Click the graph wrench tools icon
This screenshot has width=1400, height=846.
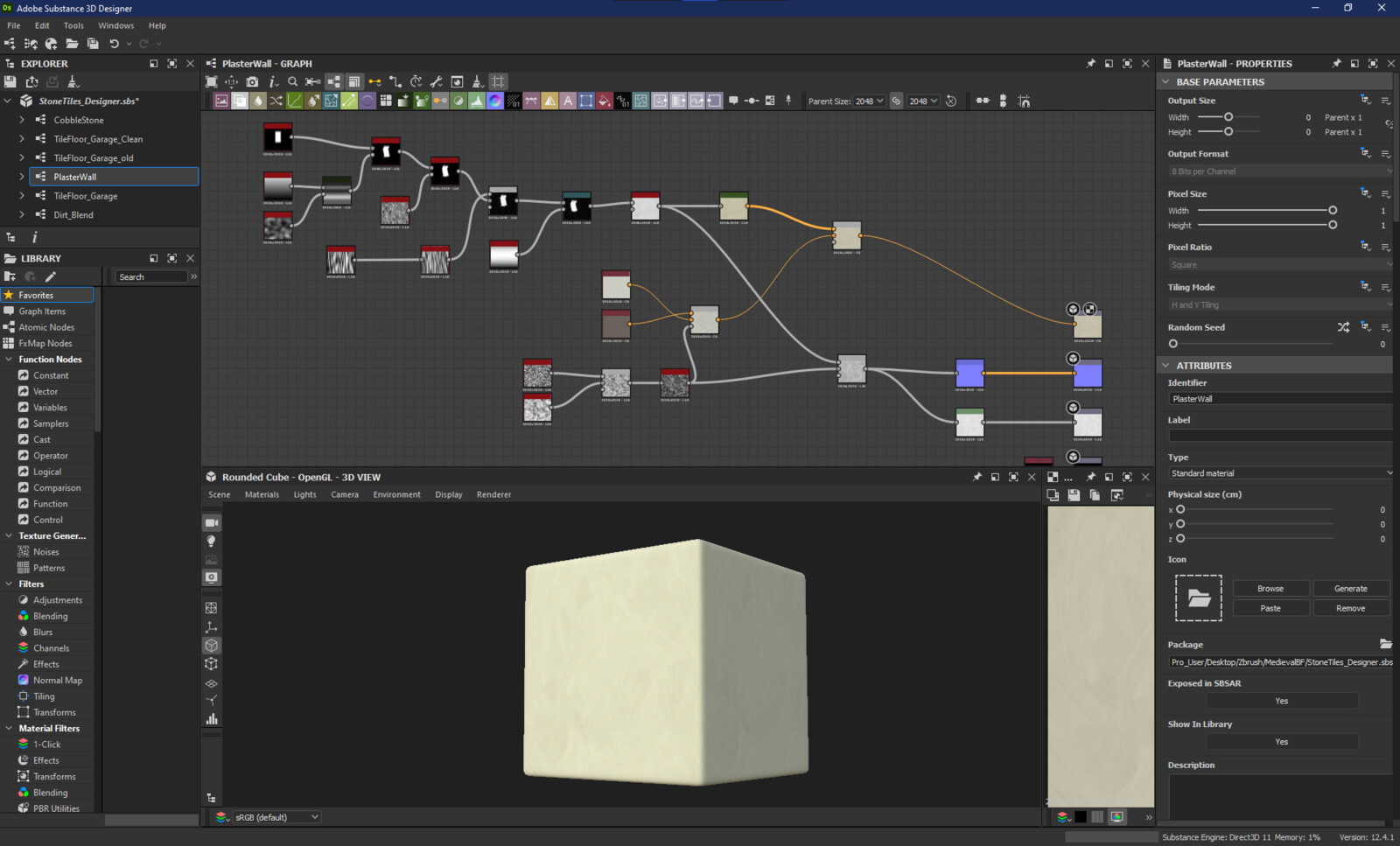[436, 81]
